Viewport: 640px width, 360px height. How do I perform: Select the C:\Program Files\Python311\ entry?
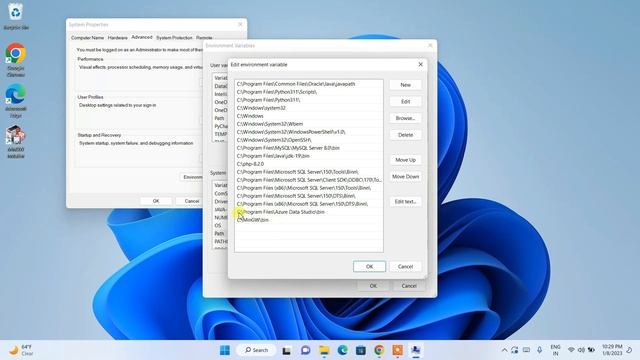tap(309, 100)
